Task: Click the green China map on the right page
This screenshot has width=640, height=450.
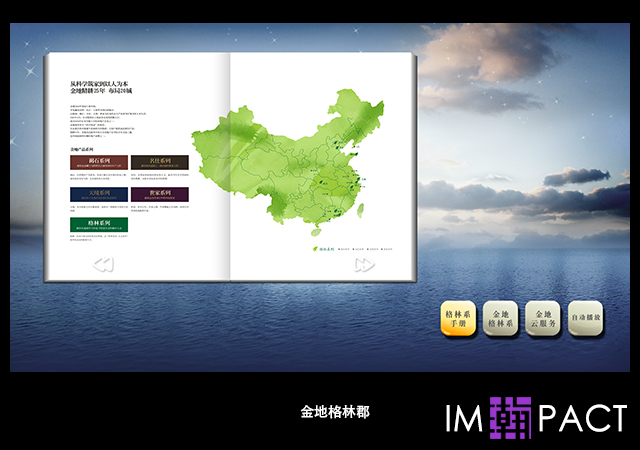Action: click(x=288, y=163)
